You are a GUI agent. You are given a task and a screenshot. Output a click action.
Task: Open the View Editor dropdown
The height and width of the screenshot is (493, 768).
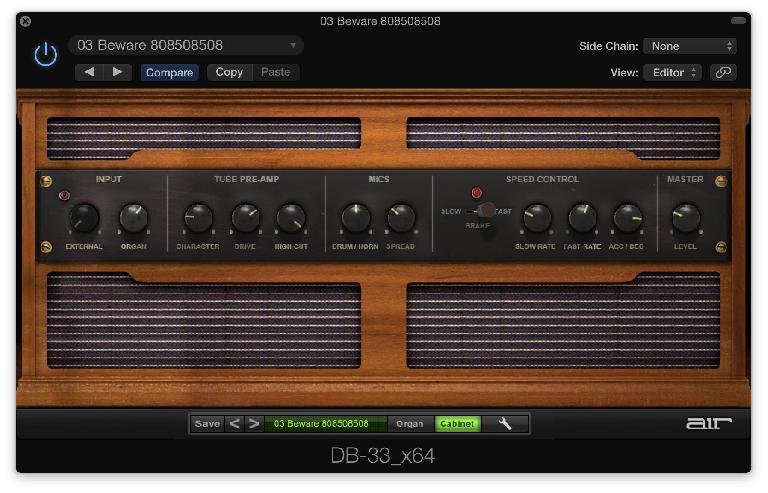coord(672,72)
